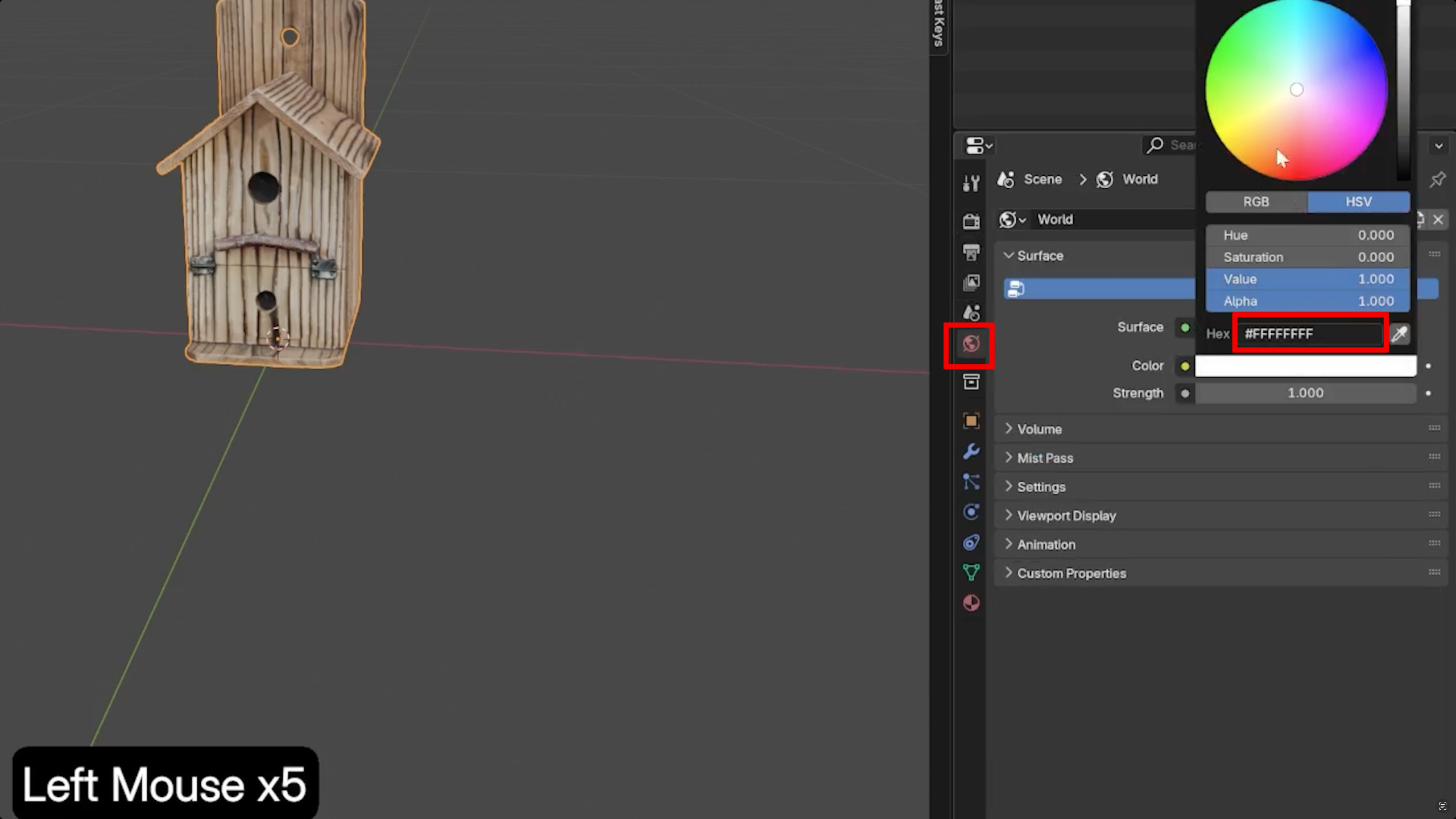Screen dimensions: 1456x819
Task: Select the Modifier properties wrench icon
Action: (x=972, y=450)
